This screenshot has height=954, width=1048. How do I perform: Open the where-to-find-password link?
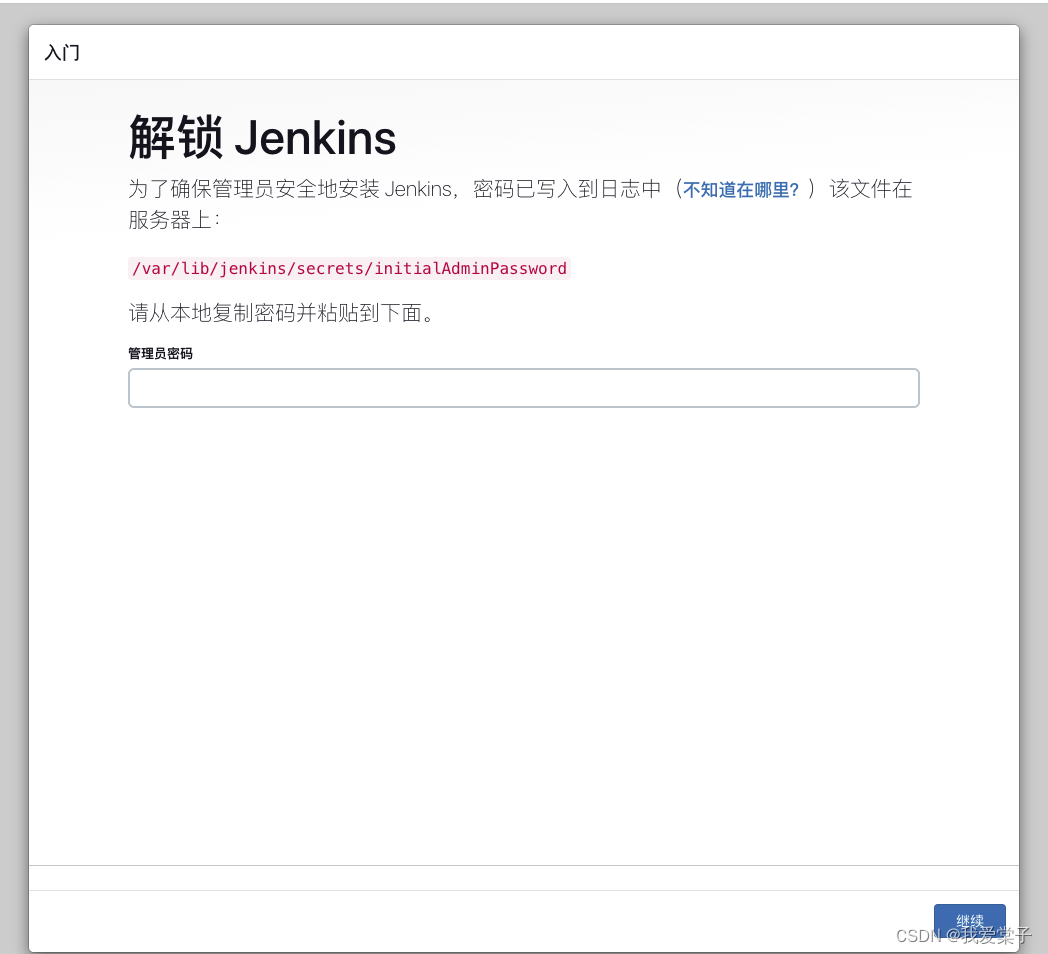(x=741, y=190)
